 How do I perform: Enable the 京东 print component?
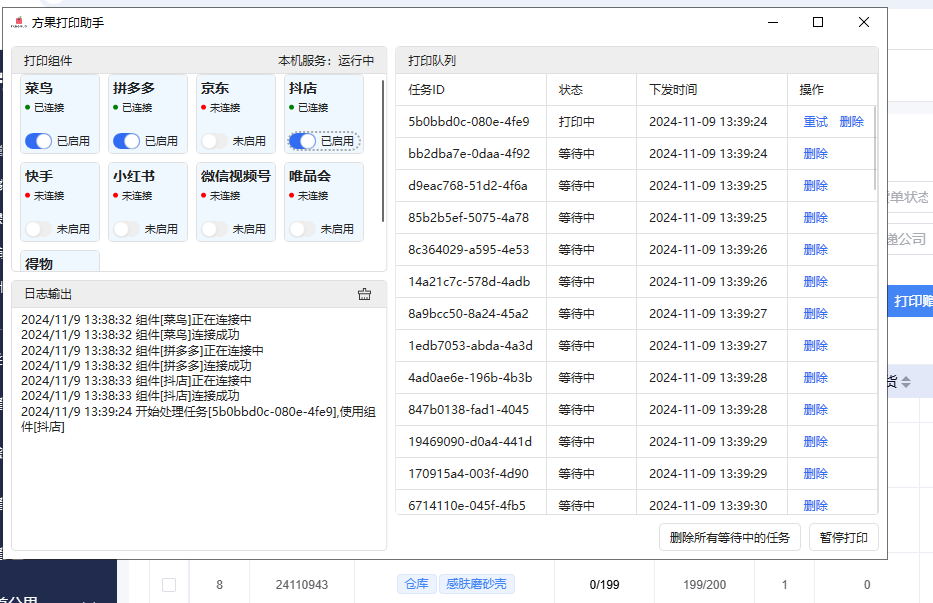[x=214, y=141]
